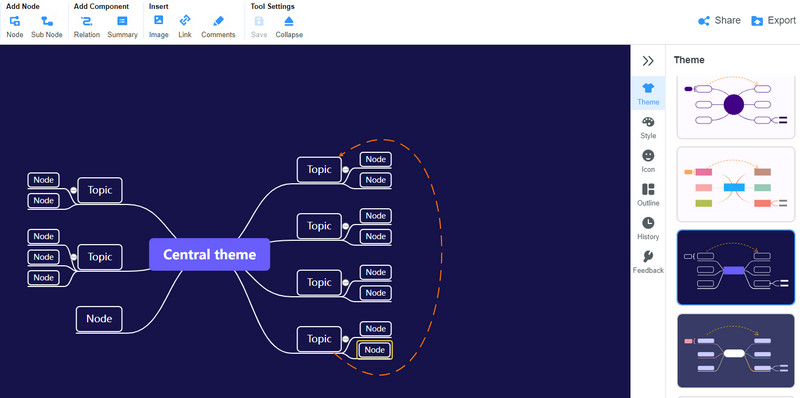Insert a Summary component

coord(122,21)
